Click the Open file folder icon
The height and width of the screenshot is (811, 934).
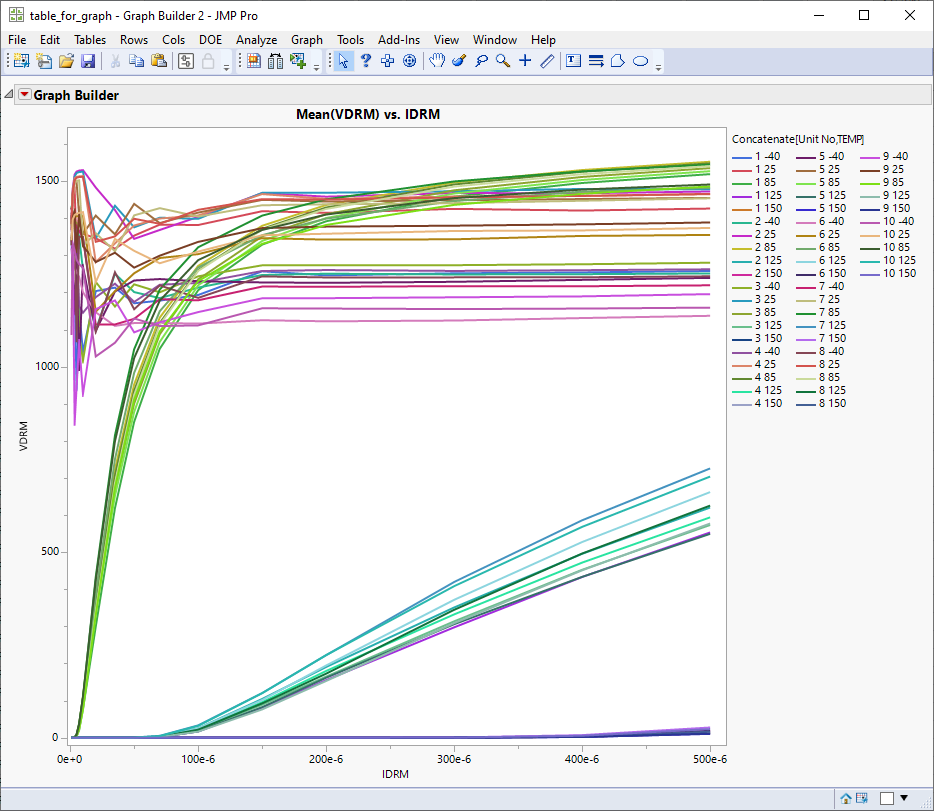tap(66, 61)
